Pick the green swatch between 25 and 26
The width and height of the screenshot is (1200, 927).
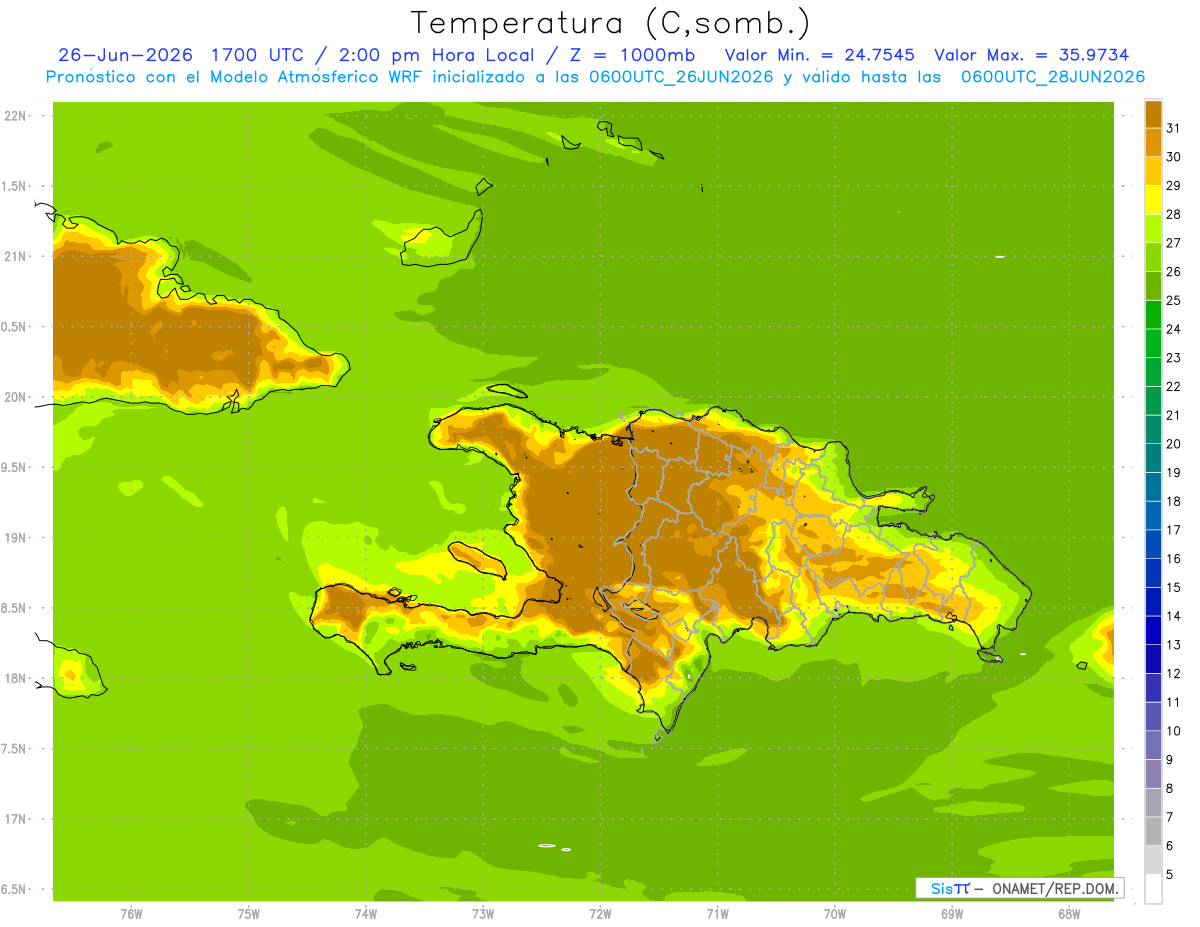[x=1153, y=286]
